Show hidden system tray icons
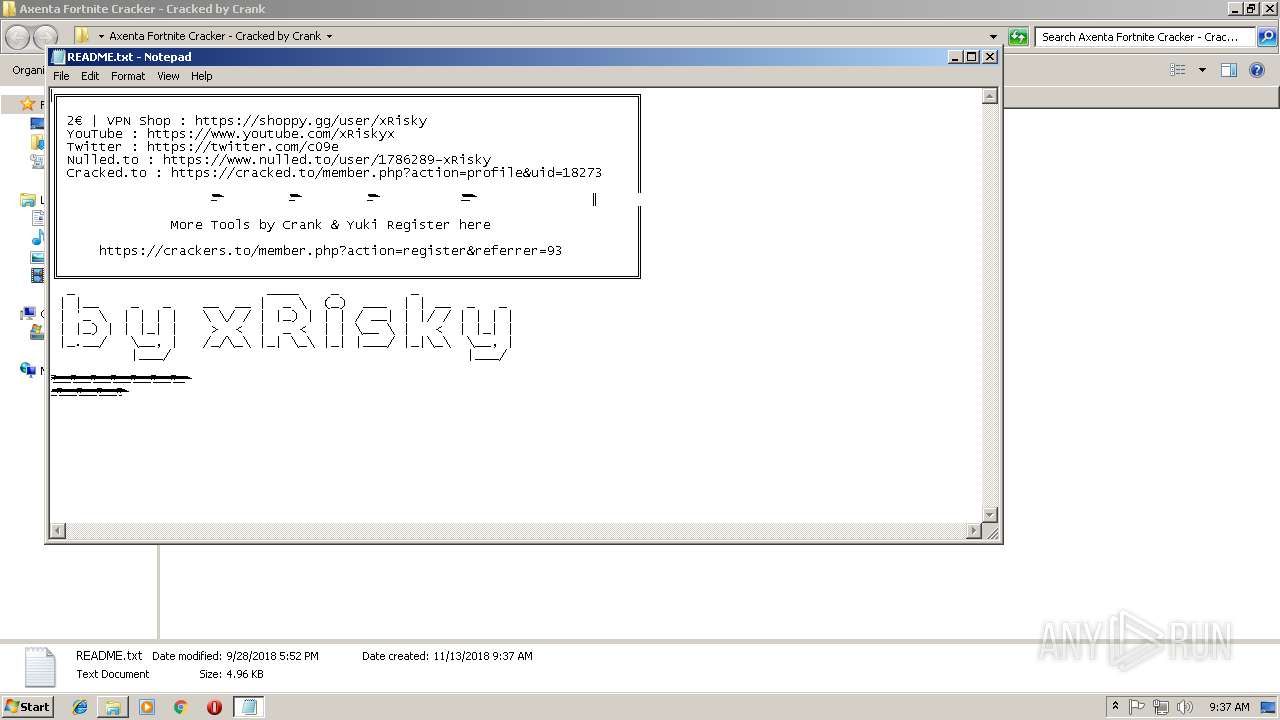Image resolution: width=1280 pixels, height=720 pixels. click(1115, 707)
